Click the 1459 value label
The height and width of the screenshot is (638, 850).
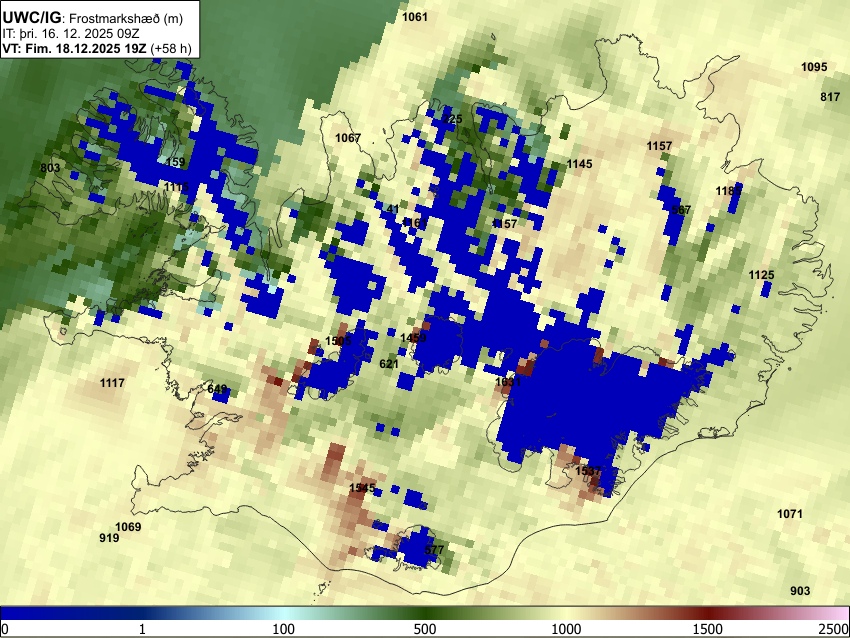(413, 338)
